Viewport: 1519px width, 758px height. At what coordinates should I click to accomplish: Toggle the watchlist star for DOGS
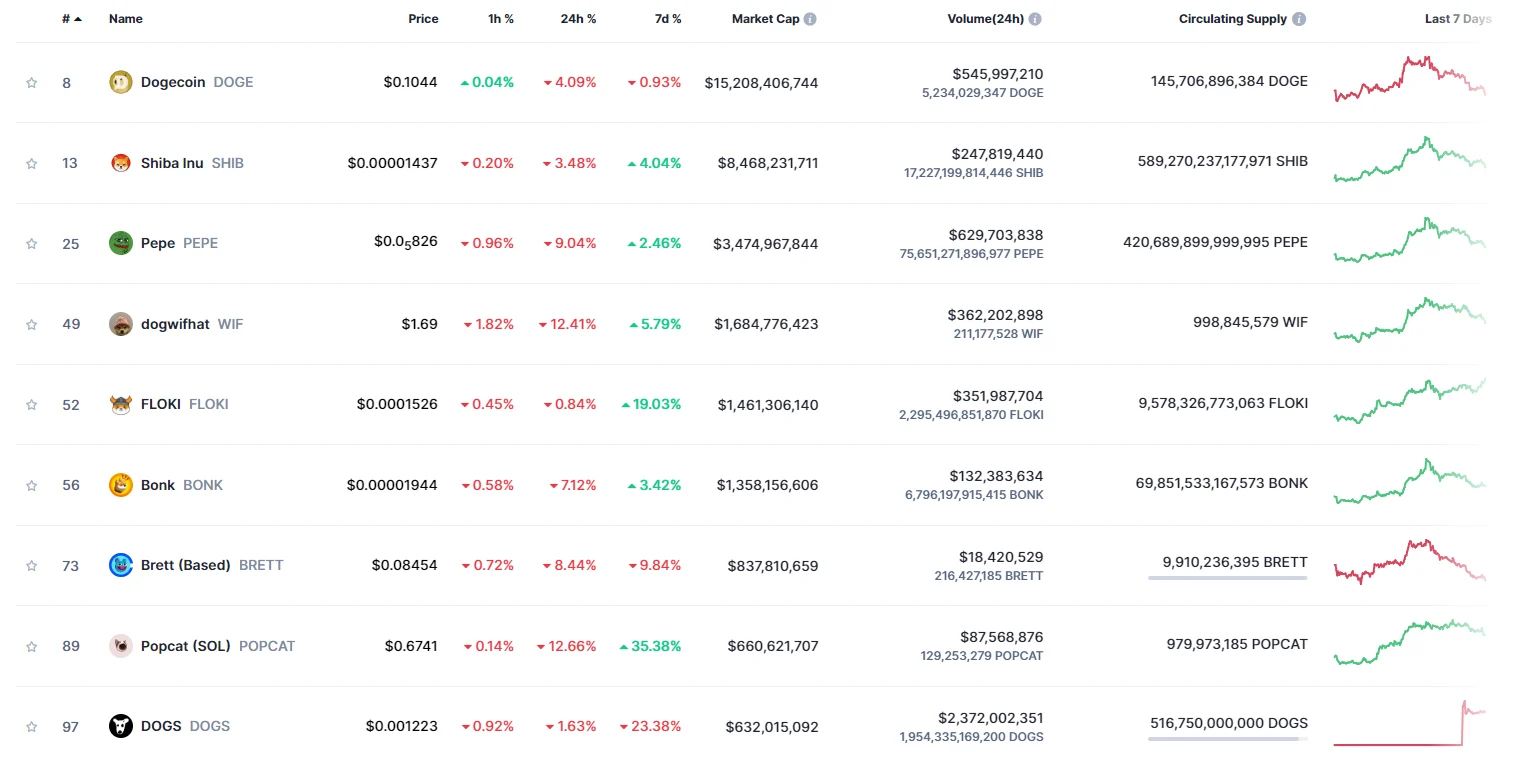tap(32, 727)
